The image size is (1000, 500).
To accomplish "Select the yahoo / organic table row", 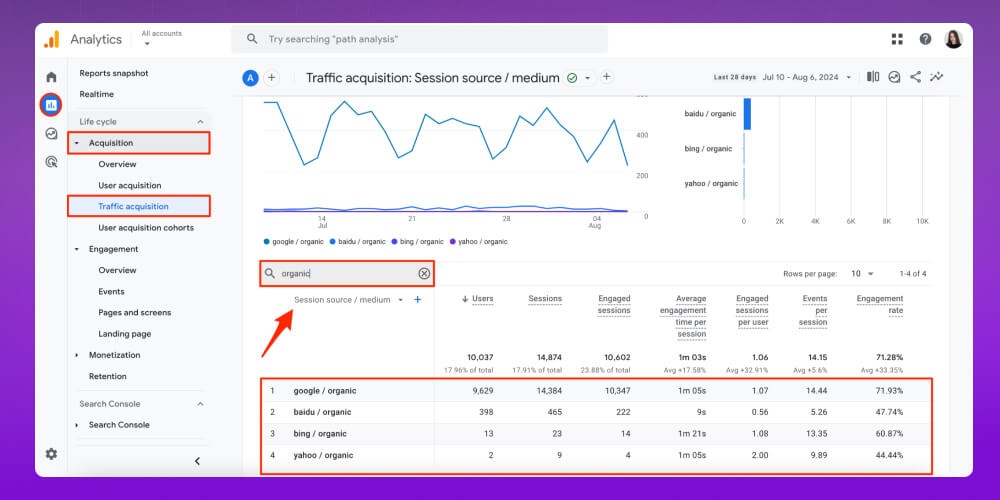I will tap(596, 455).
